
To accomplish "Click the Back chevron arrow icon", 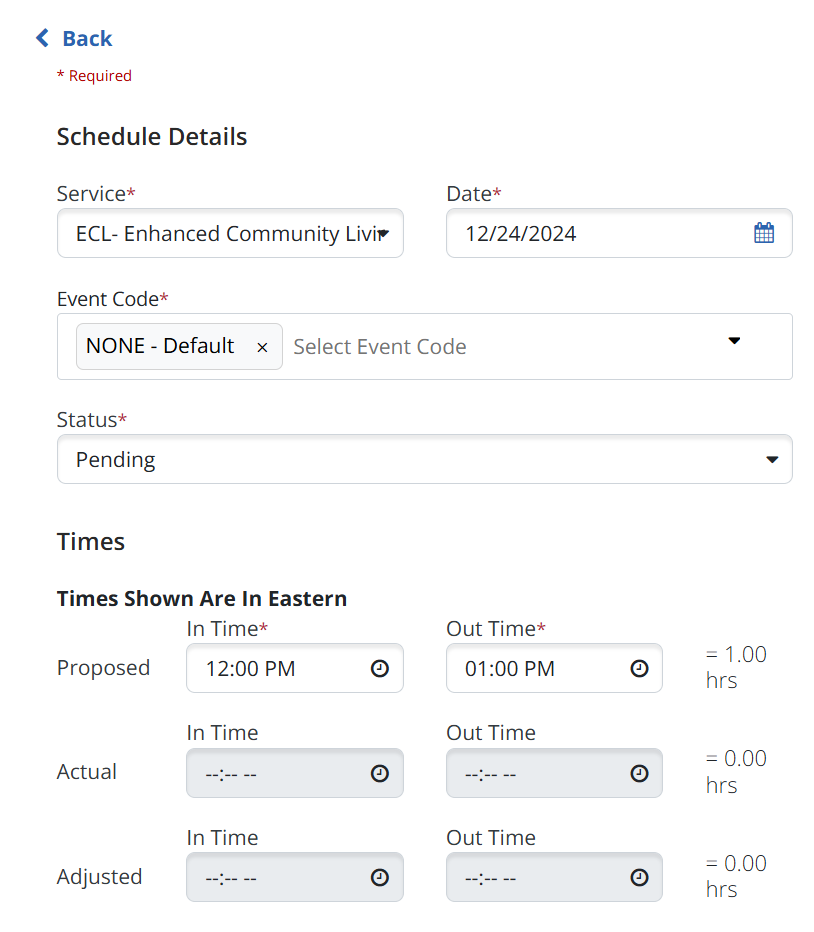I will (x=42, y=39).
